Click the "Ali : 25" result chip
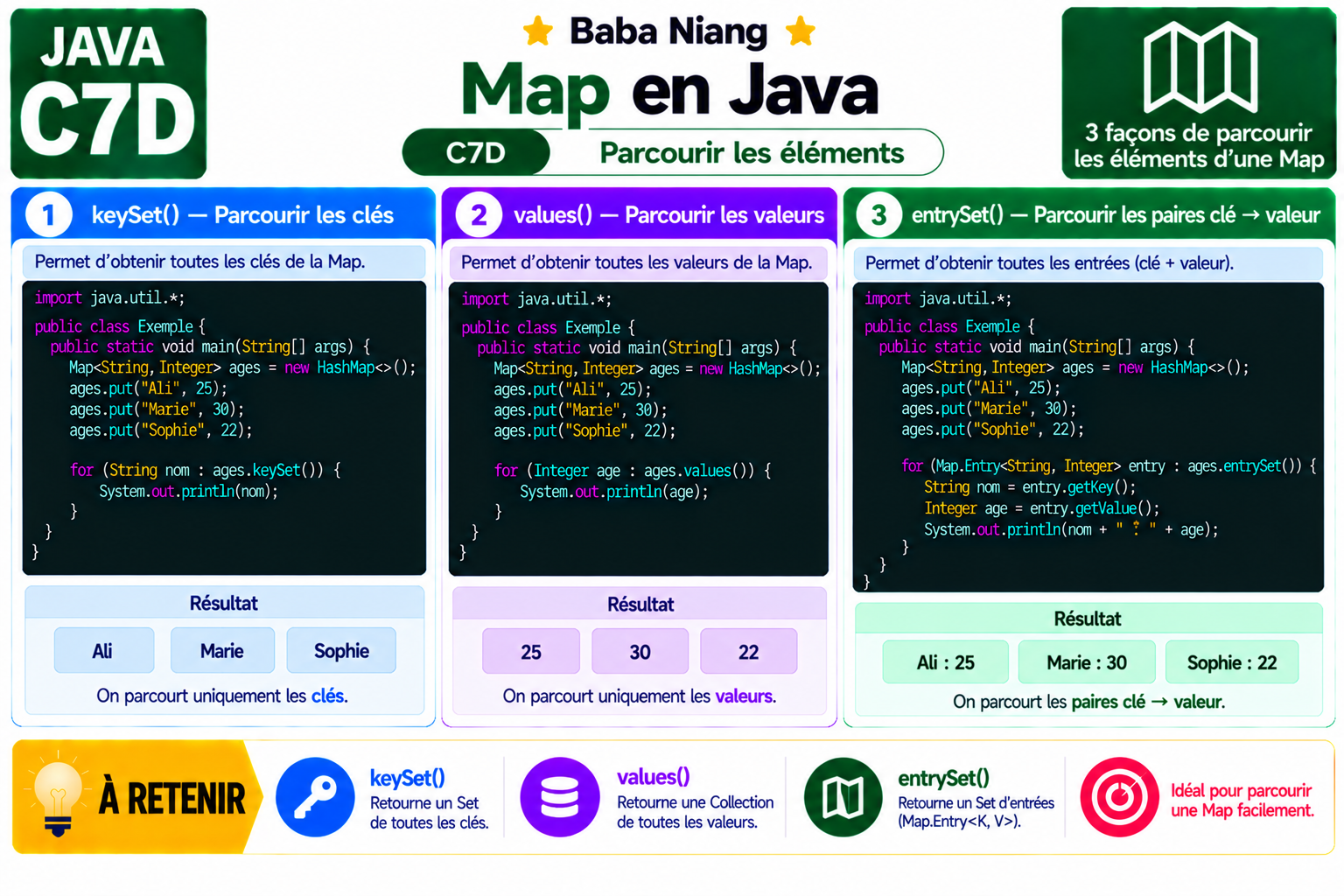 946,662
